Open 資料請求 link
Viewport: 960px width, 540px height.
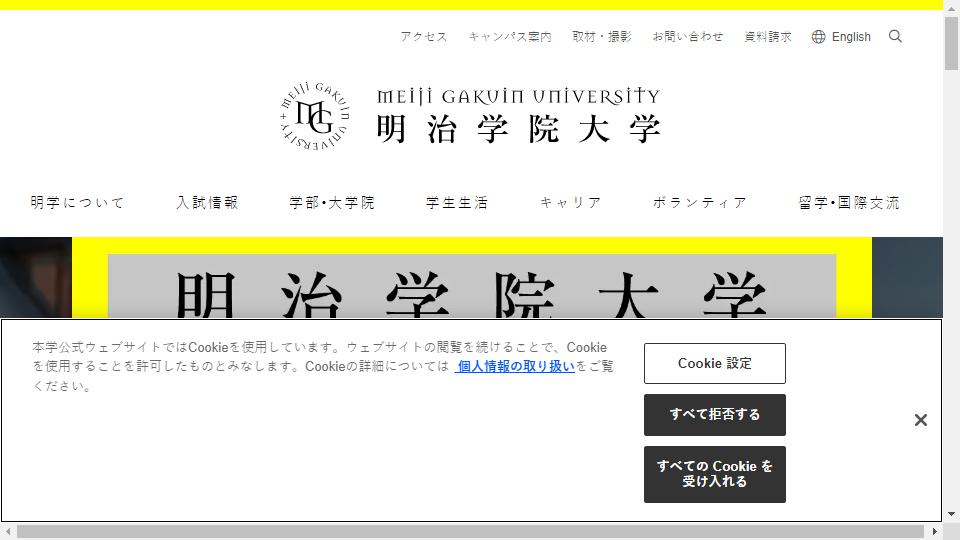tap(768, 37)
